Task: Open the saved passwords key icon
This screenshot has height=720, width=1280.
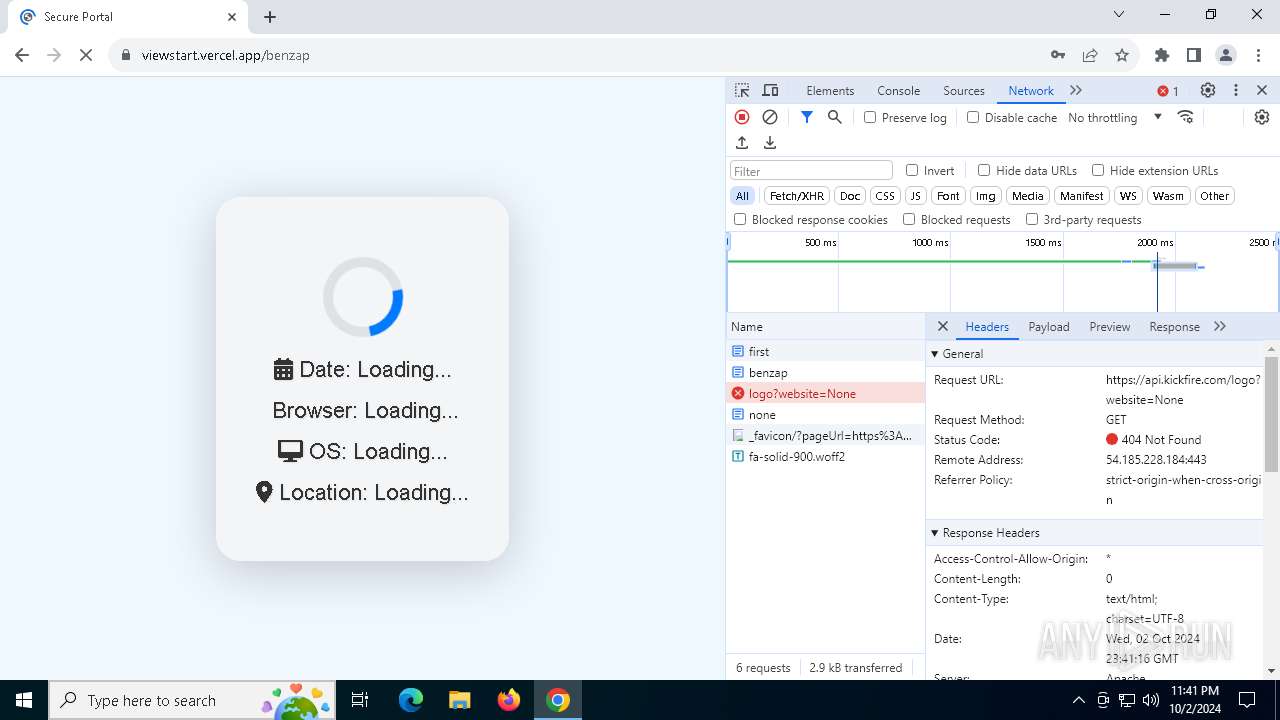Action: click(1058, 55)
